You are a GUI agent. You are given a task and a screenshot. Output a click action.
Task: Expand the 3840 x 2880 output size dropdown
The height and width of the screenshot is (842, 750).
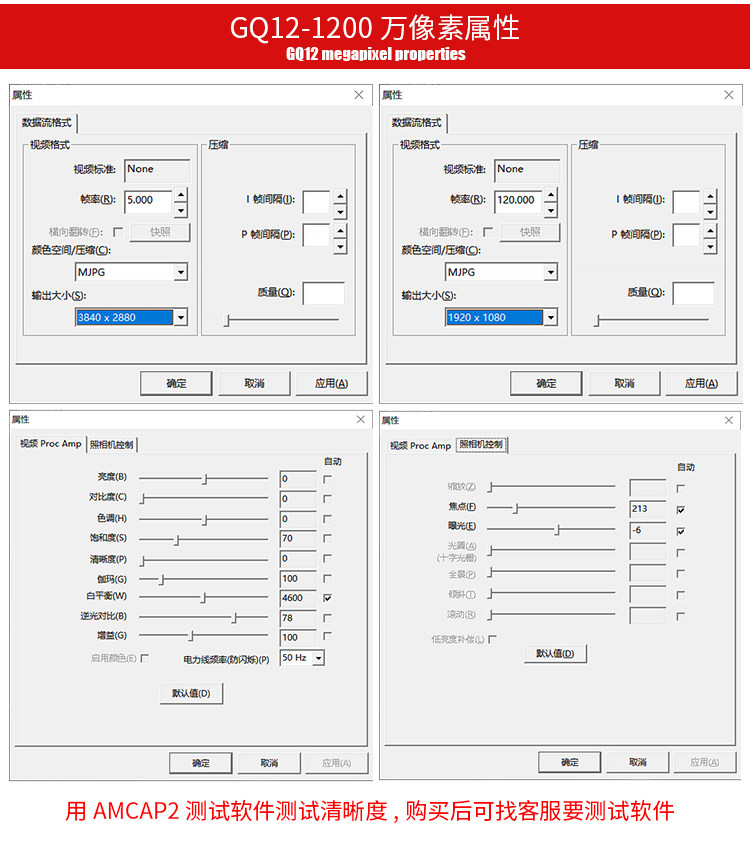coord(181,317)
